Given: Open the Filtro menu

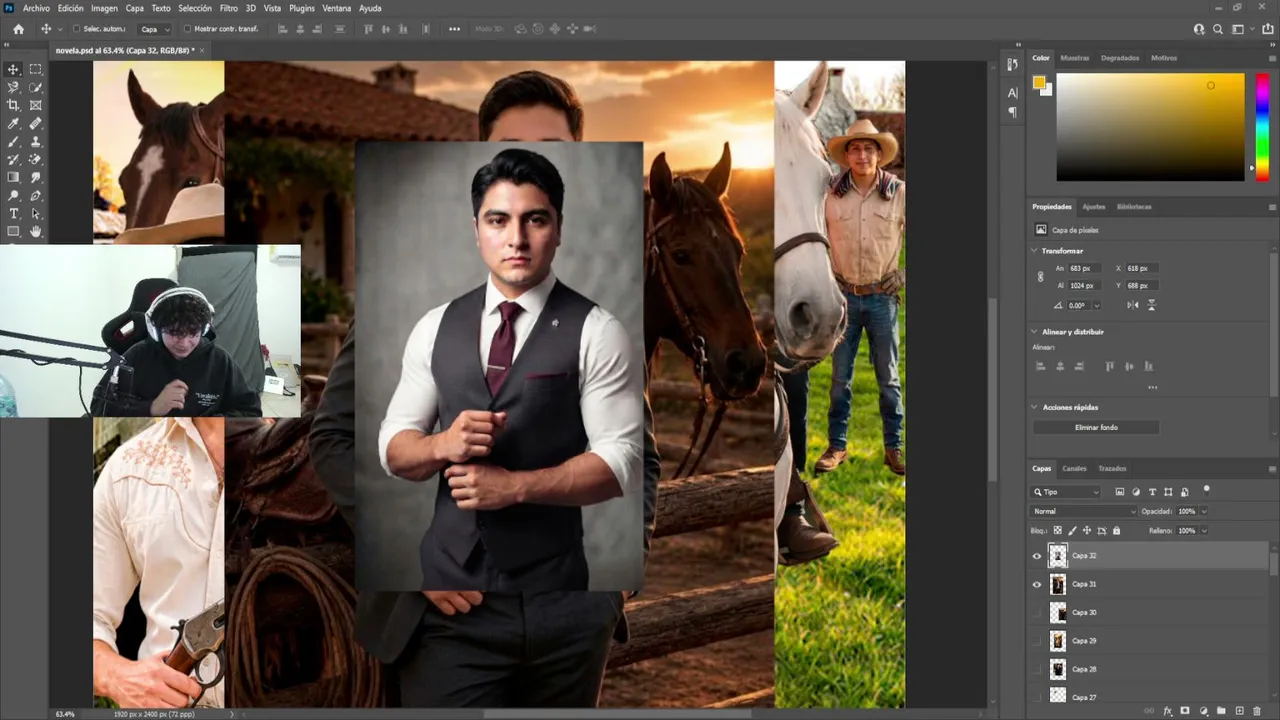Looking at the screenshot, I should (x=229, y=8).
